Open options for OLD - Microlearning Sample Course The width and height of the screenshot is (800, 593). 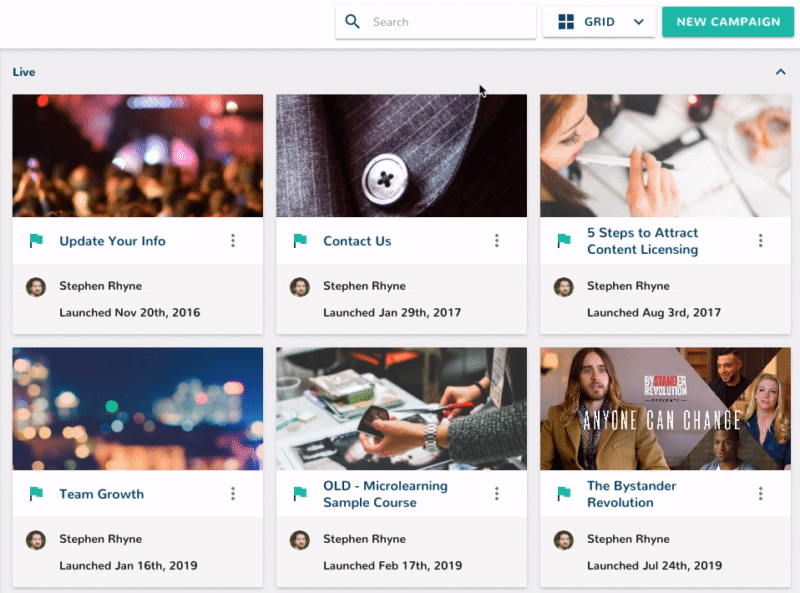[x=497, y=494]
